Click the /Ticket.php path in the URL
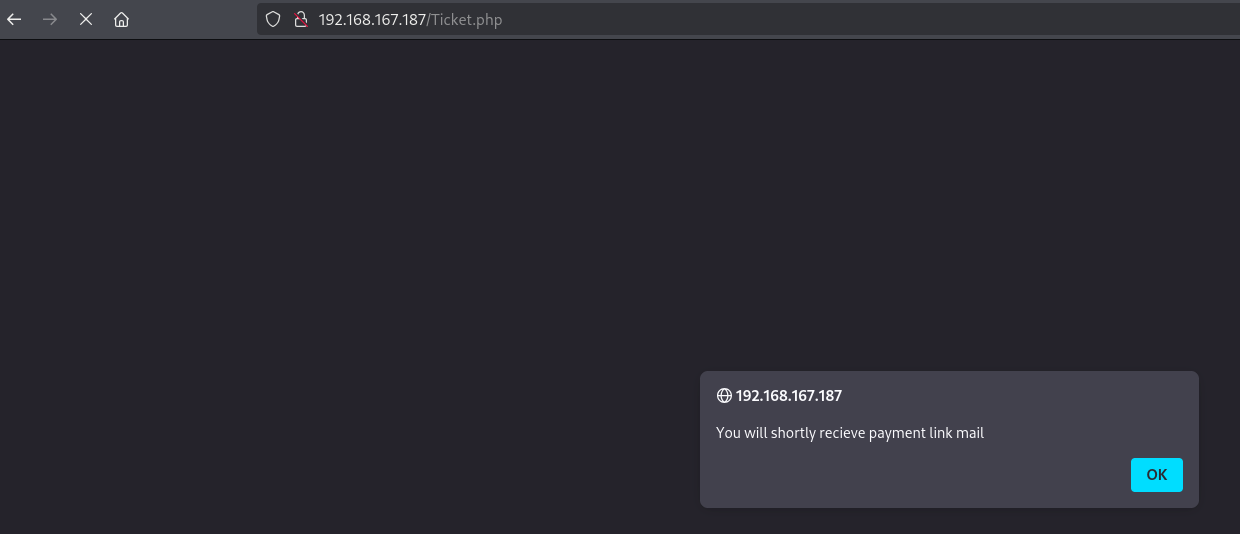 pyautogui.click(x=464, y=19)
